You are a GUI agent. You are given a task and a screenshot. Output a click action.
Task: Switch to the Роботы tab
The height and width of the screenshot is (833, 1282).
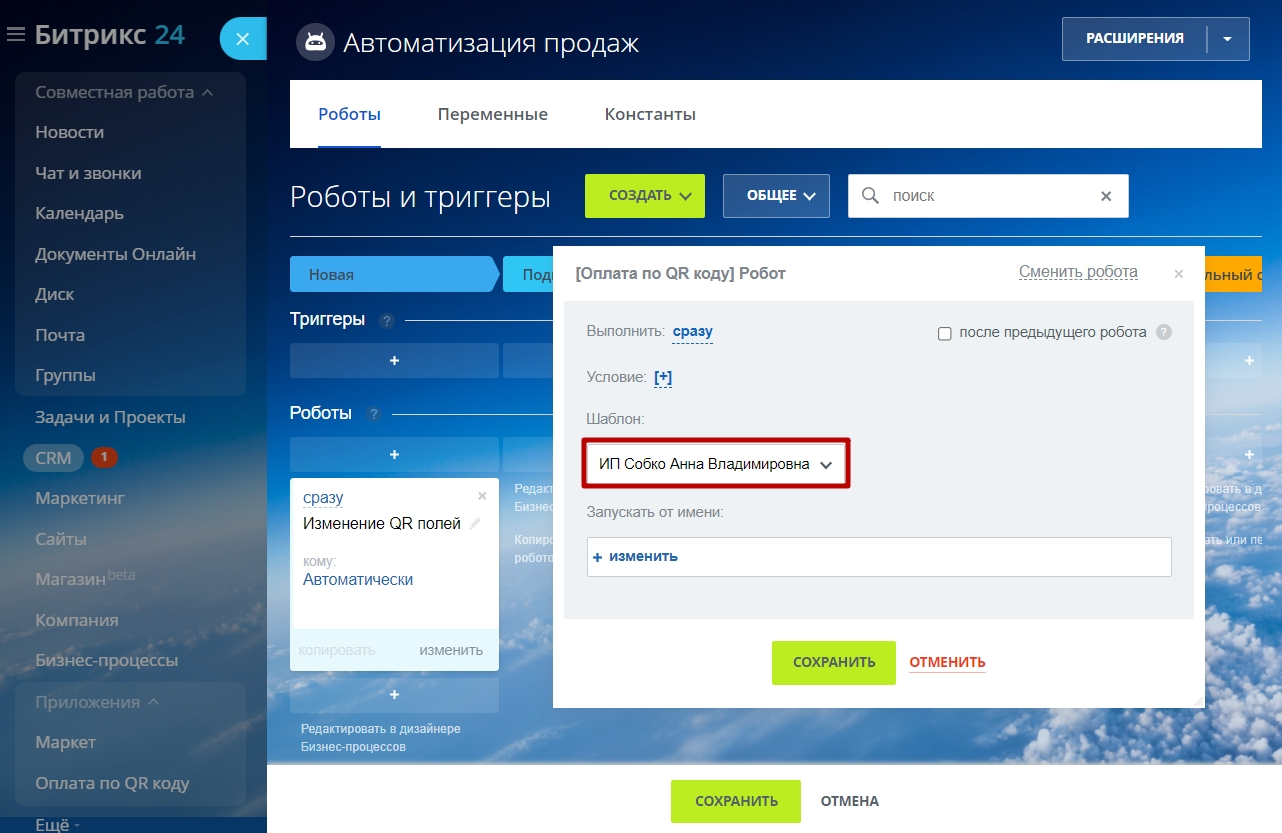pyautogui.click(x=349, y=114)
